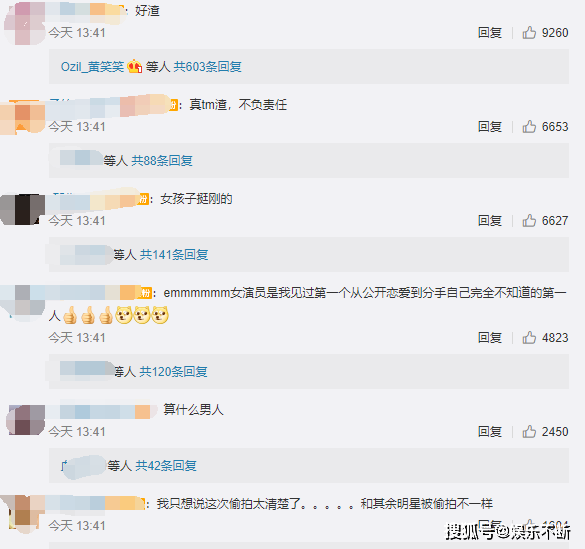
Task: Reply to the 算什么男人 comment
Action: pos(489,432)
